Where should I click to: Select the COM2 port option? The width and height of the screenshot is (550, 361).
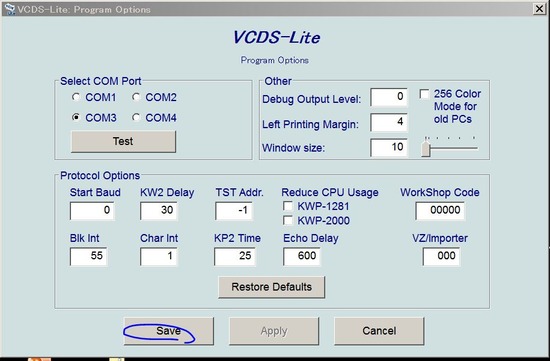coord(136,97)
